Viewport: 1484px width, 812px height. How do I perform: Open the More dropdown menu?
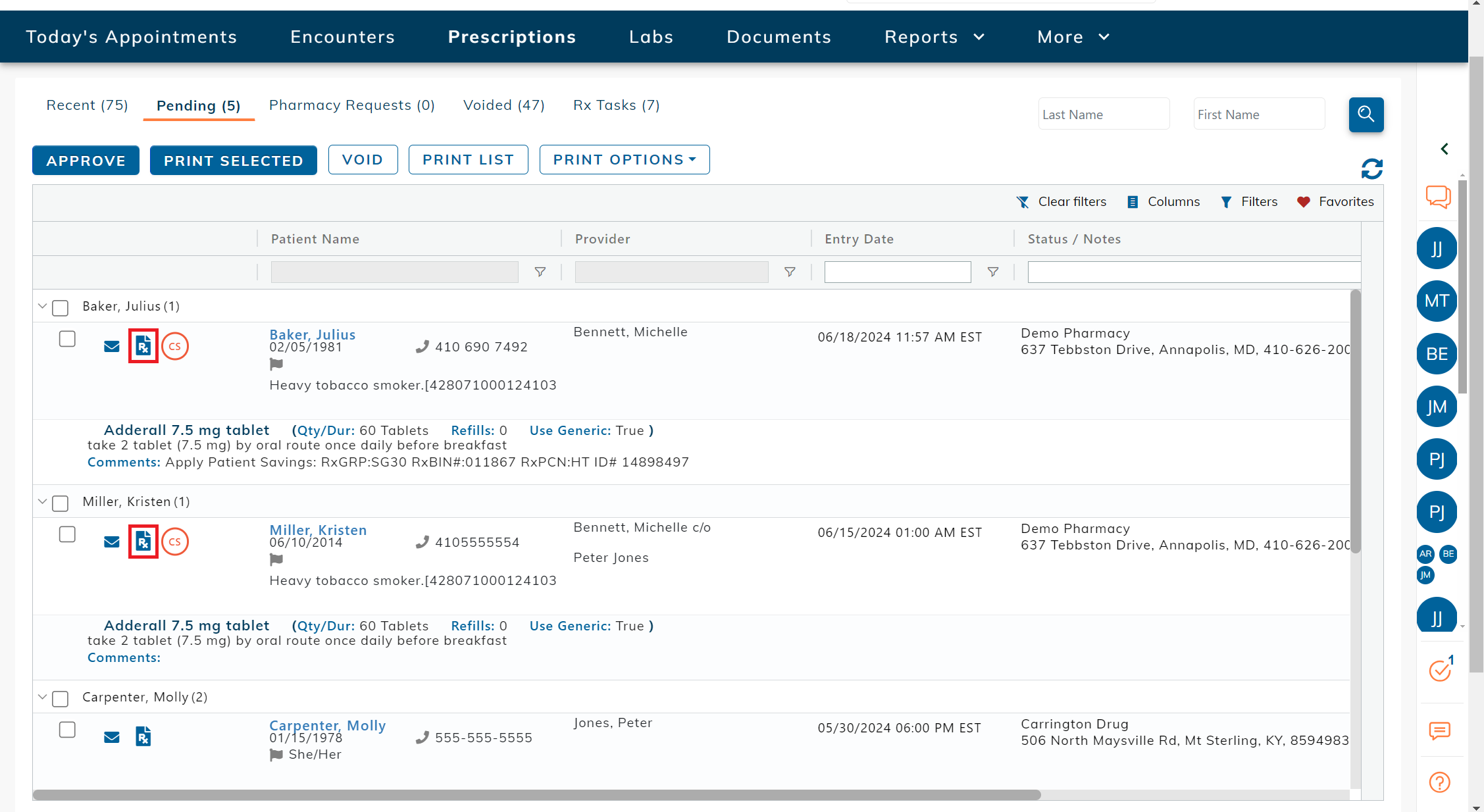(x=1073, y=37)
